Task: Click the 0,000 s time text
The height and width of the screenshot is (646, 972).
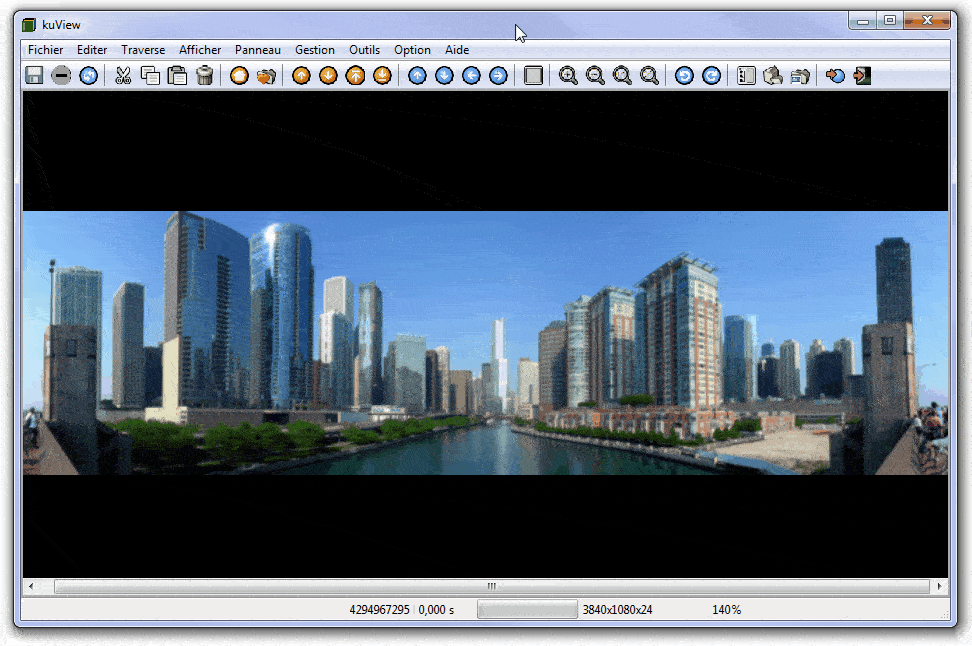Action: (x=436, y=609)
